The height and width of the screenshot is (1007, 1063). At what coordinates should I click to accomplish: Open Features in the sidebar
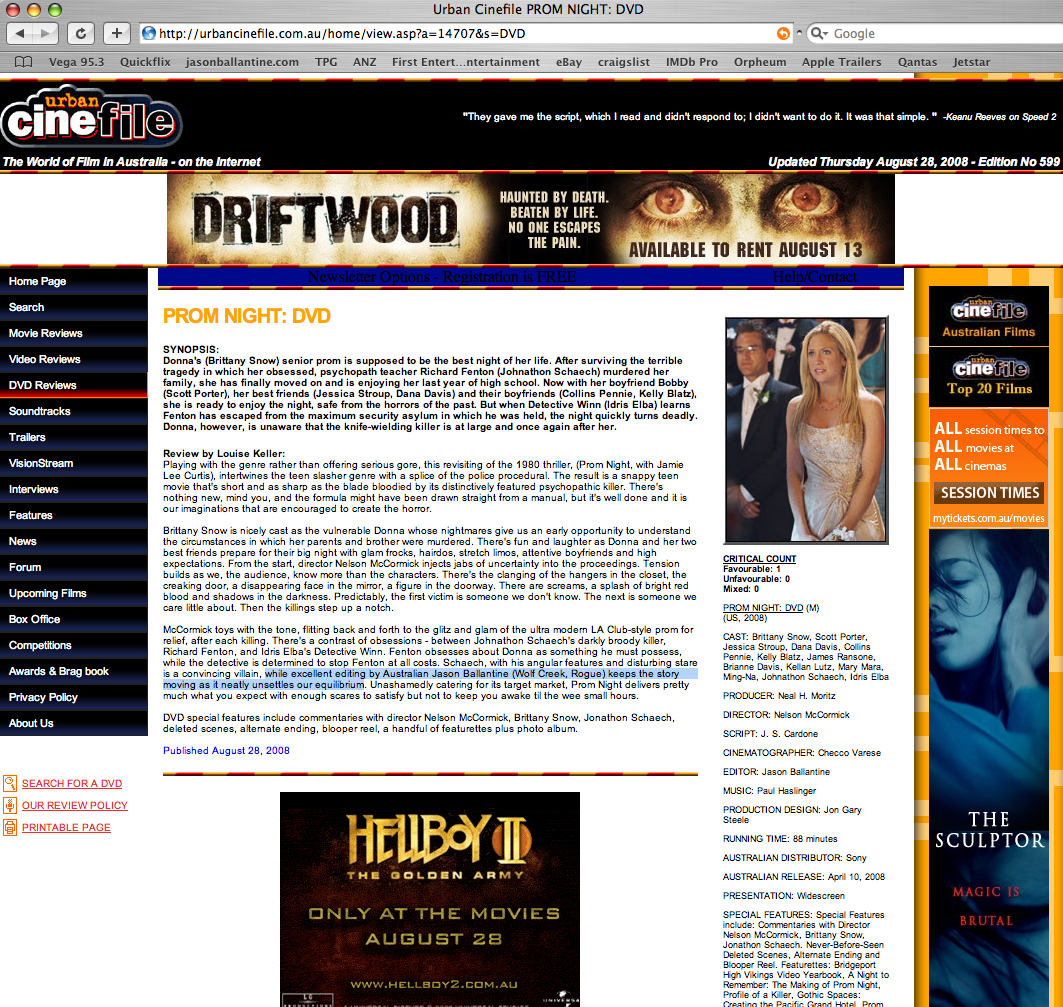coord(74,515)
